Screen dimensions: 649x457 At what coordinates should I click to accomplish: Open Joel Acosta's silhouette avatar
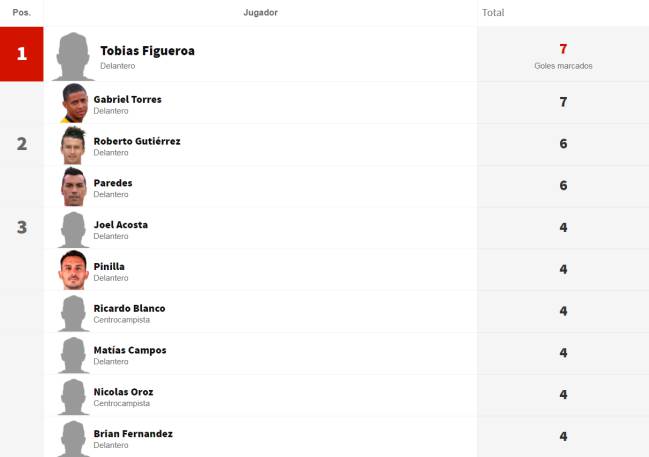coord(74,230)
